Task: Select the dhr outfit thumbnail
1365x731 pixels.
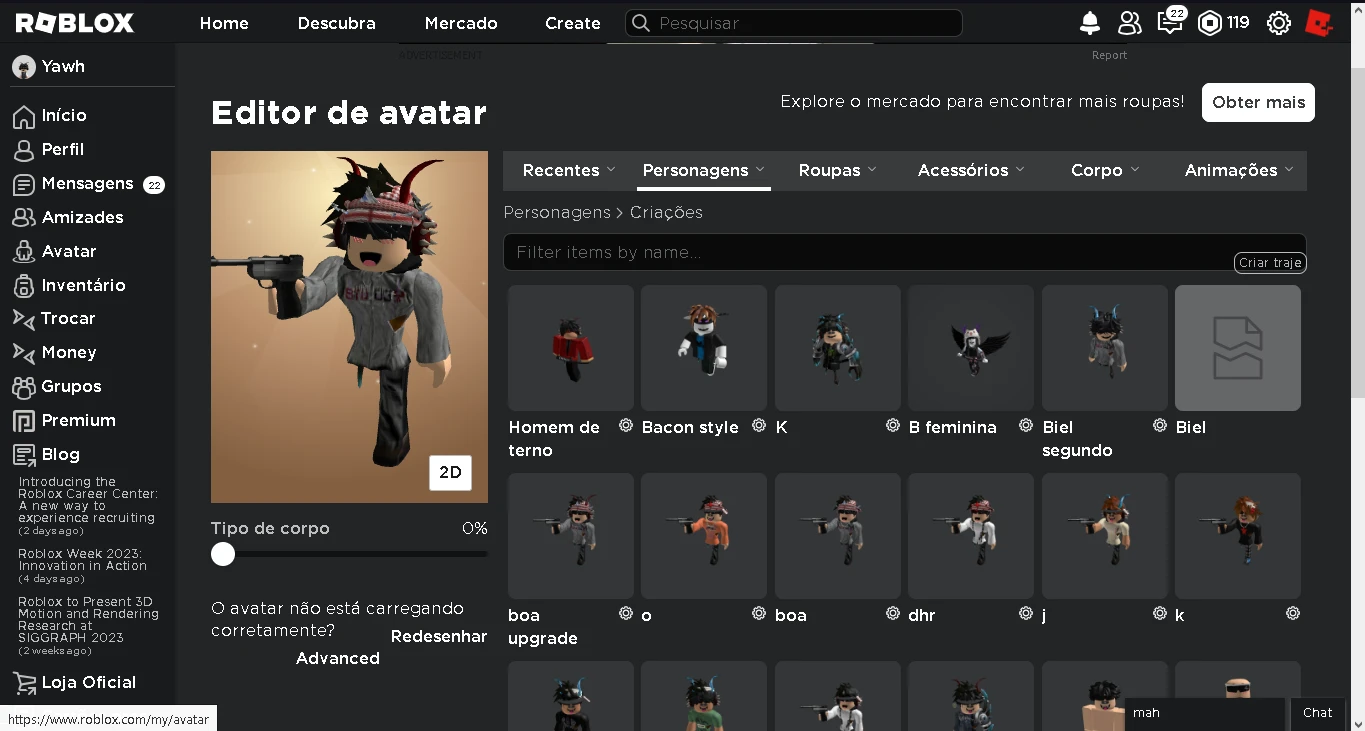Action: pyautogui.click(x=971, y=536)
